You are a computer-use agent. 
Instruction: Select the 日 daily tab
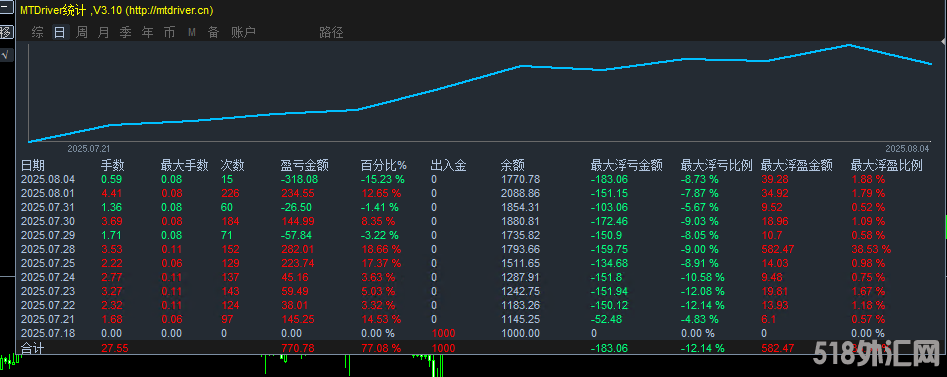pos(60,33)
